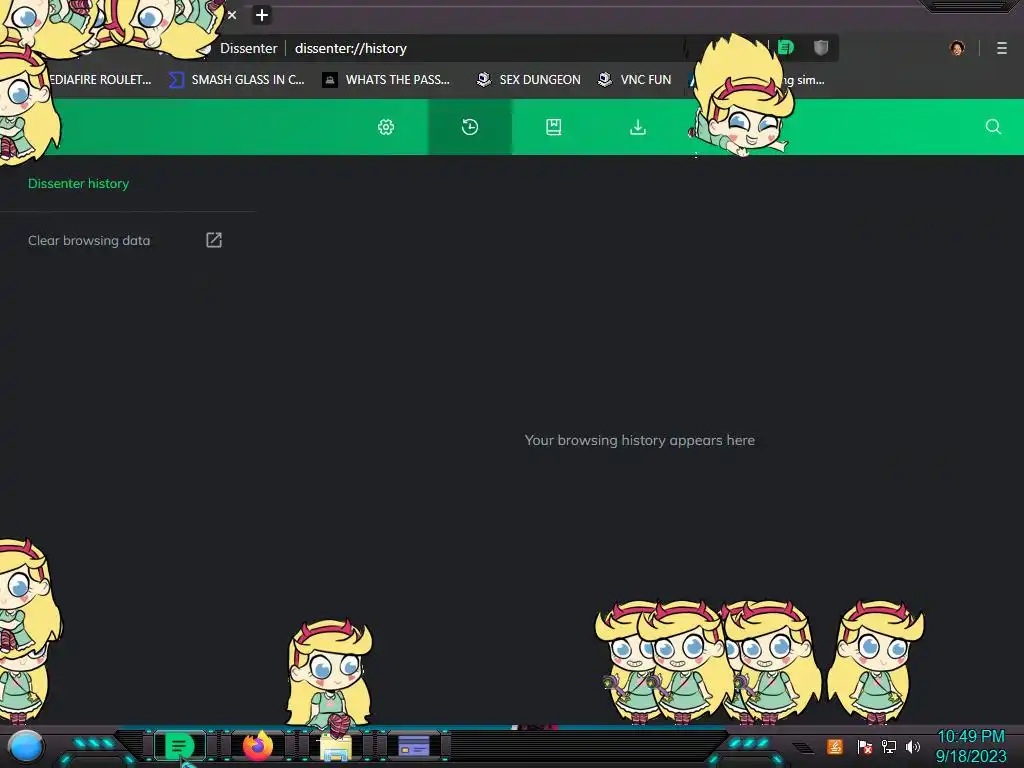Close the current browser tab

coord(232,15)
